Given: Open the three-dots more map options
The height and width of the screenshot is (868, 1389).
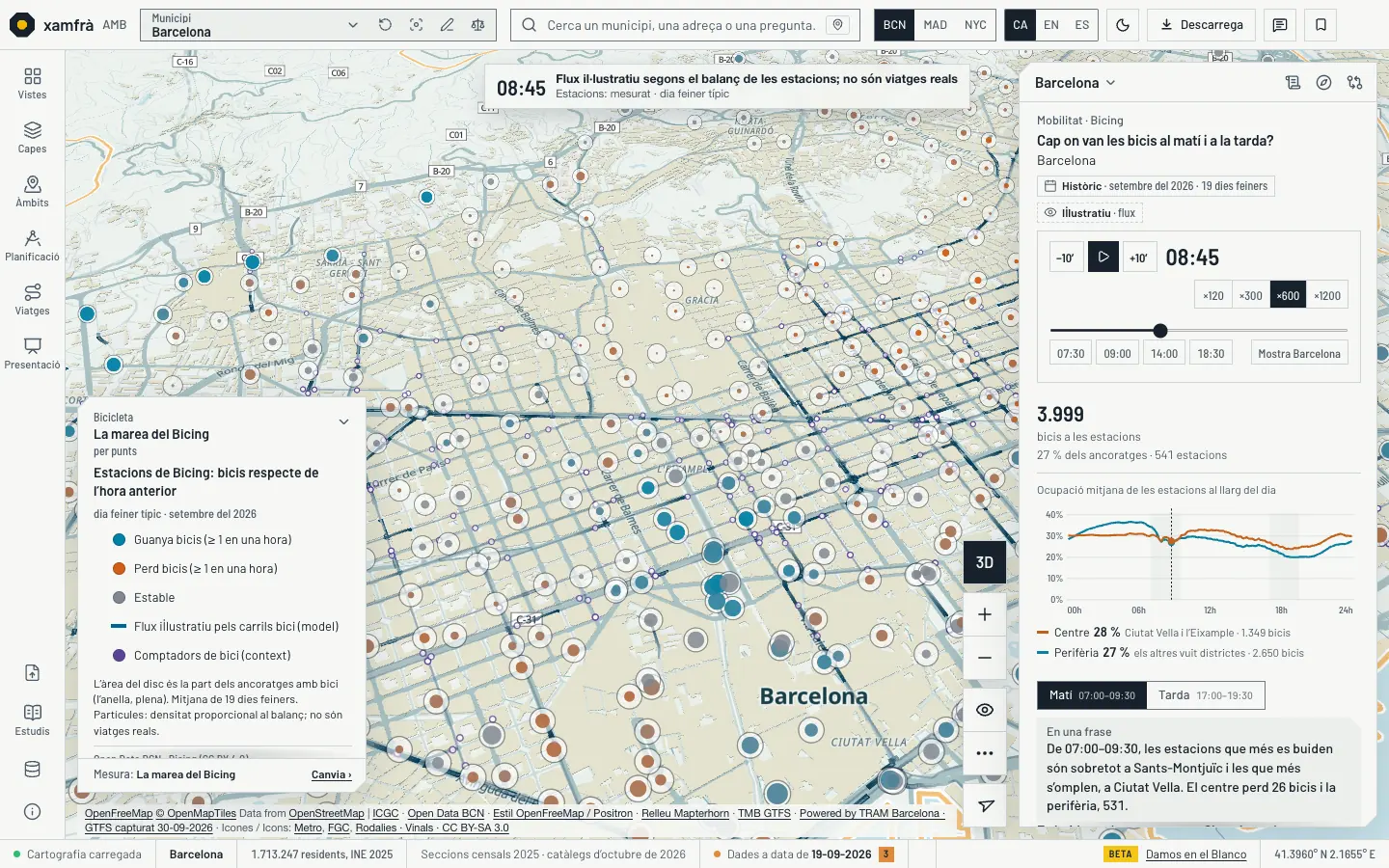Looking at the screenshot, I should coord(985,753).
